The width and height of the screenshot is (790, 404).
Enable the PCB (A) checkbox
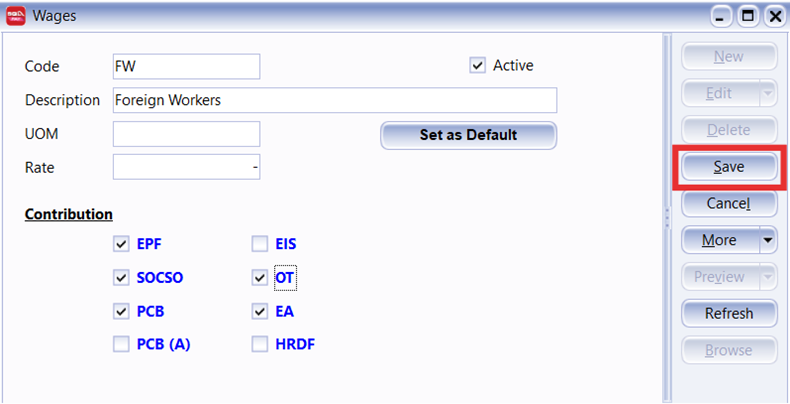pyautogui.click(x=122, y=345)
